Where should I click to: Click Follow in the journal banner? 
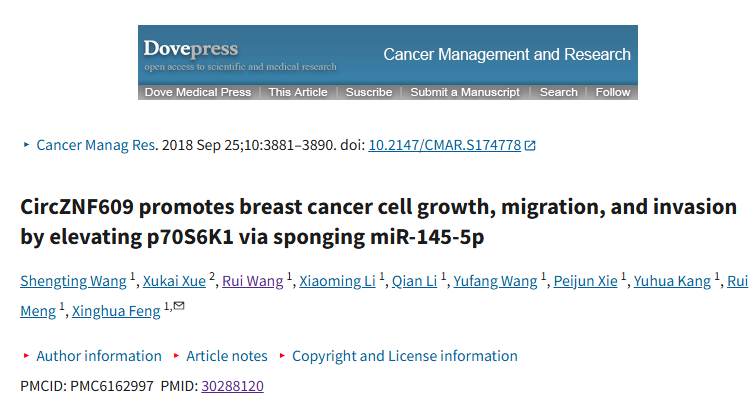tap(613, 92)
